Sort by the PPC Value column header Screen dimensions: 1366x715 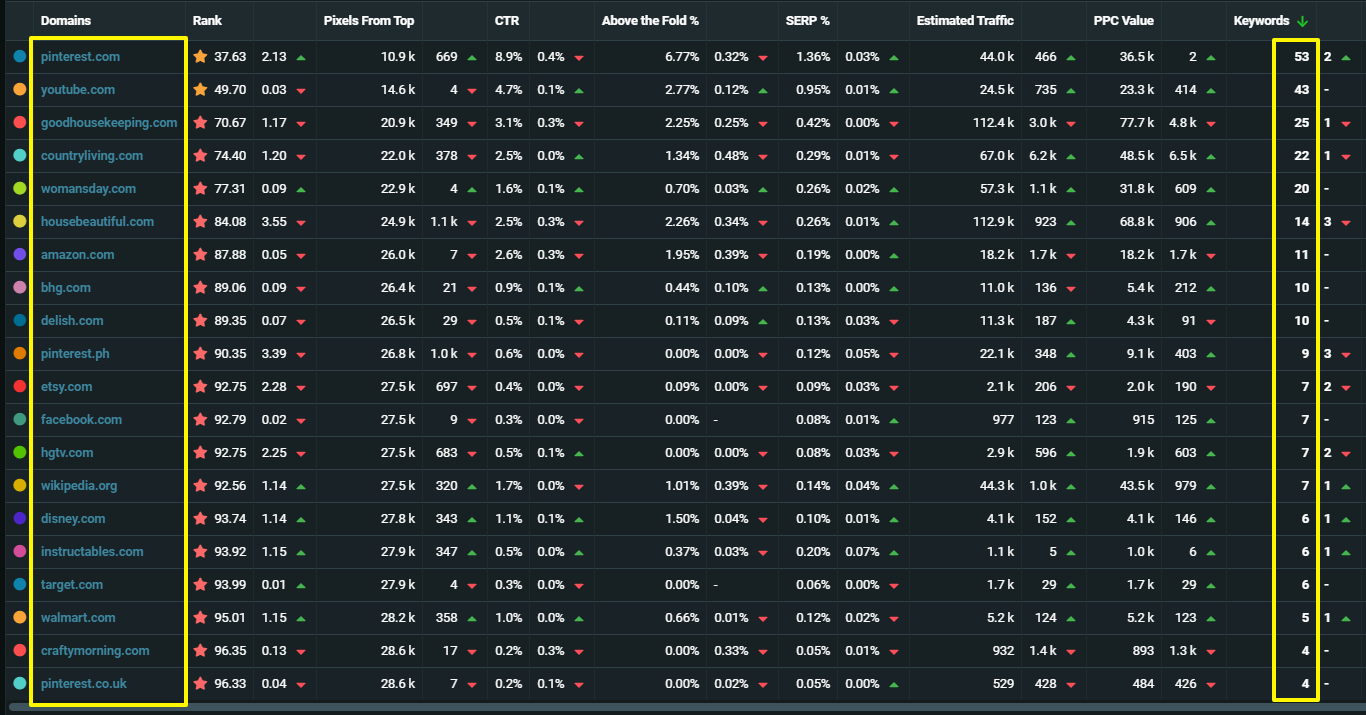1123,21
